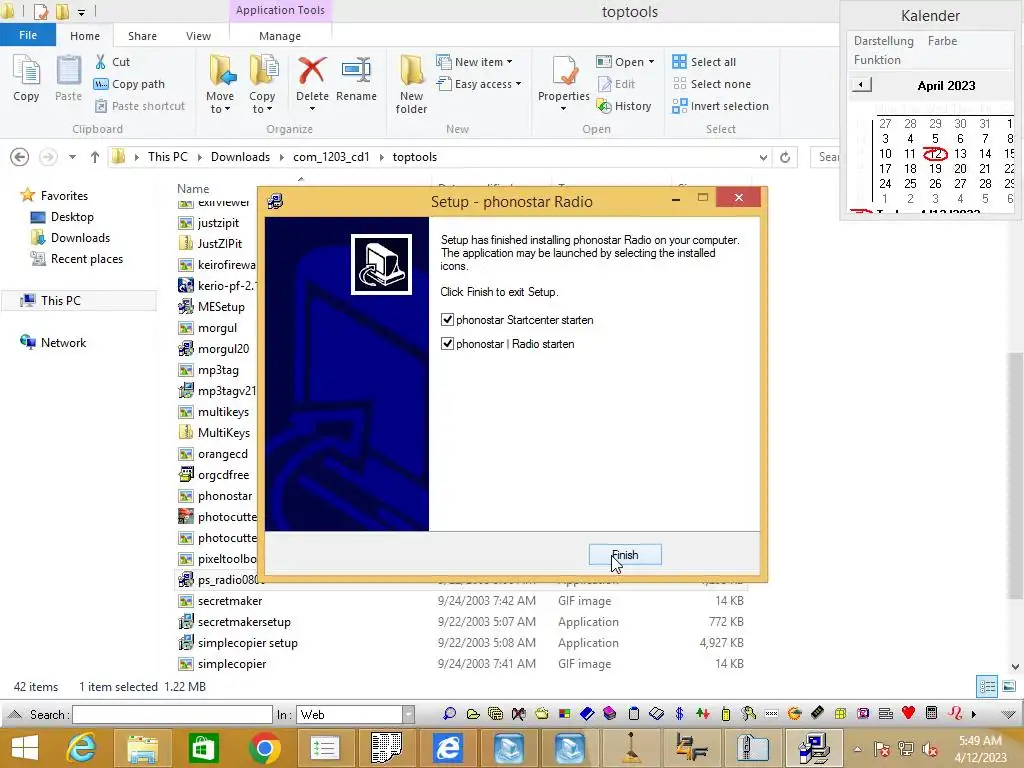
Task: Click the Windows Start button
Action: click(x=24, y=748)
